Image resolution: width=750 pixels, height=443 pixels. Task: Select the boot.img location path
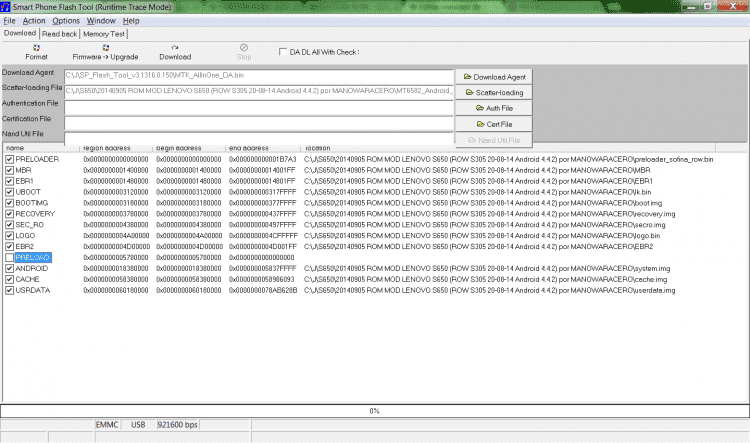coord(483,203)
